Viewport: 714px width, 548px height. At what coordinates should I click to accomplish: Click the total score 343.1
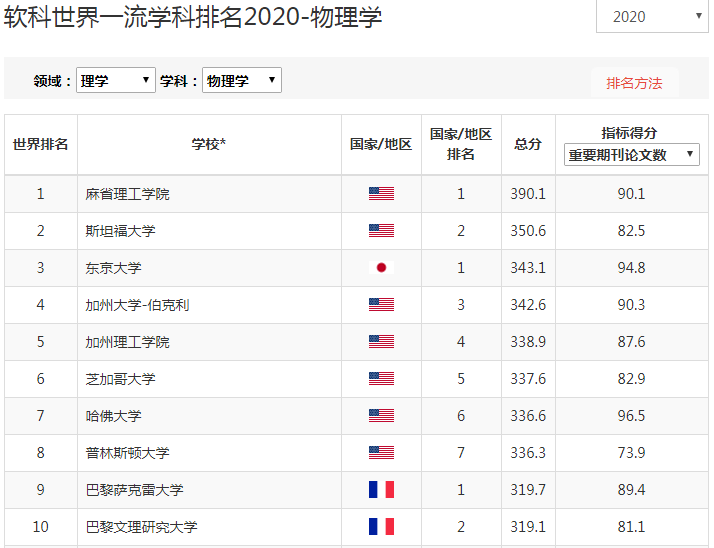pos(528,268)
